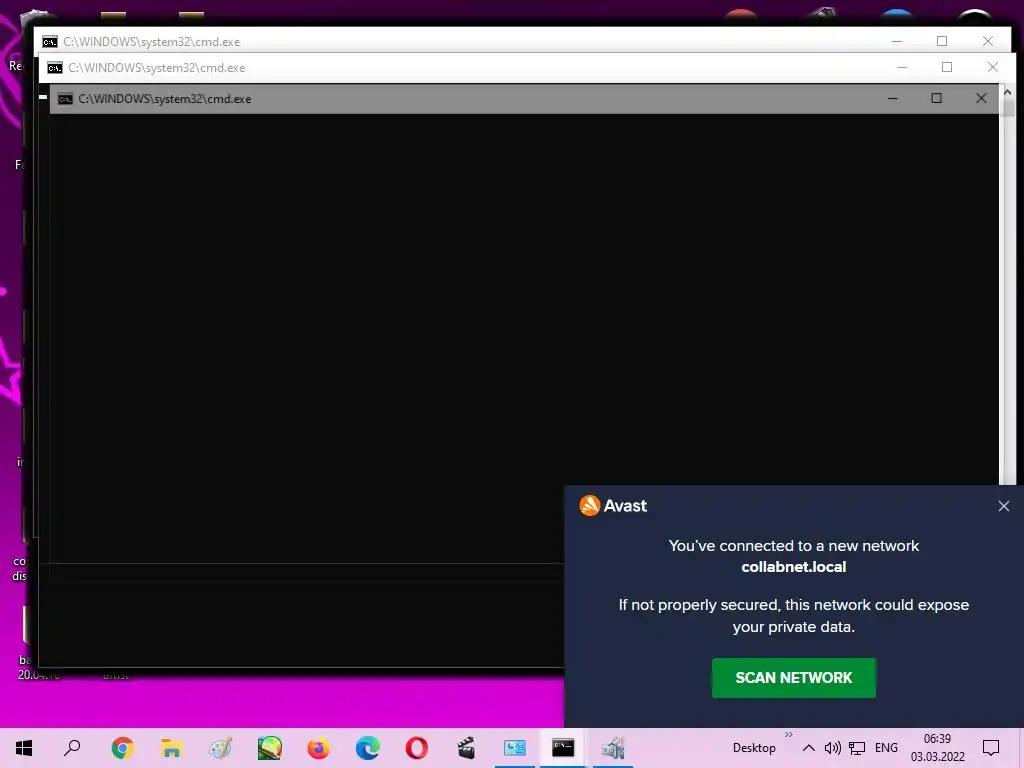Click middle cmd.exe window system icon
The height and width of the screenshot is (768, 1024).
tap(55, 68)
